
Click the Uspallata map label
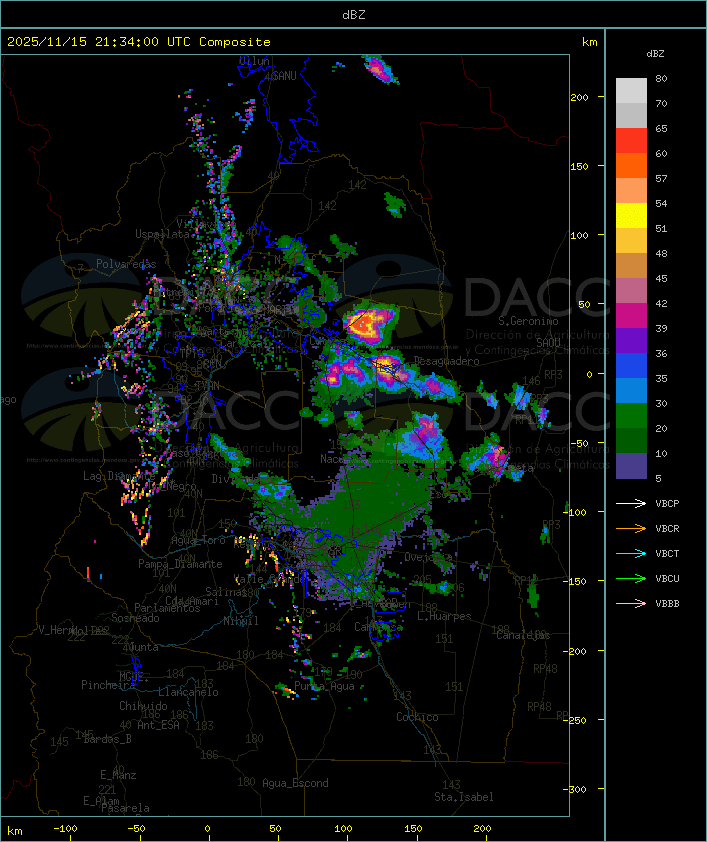click(162, 234)
